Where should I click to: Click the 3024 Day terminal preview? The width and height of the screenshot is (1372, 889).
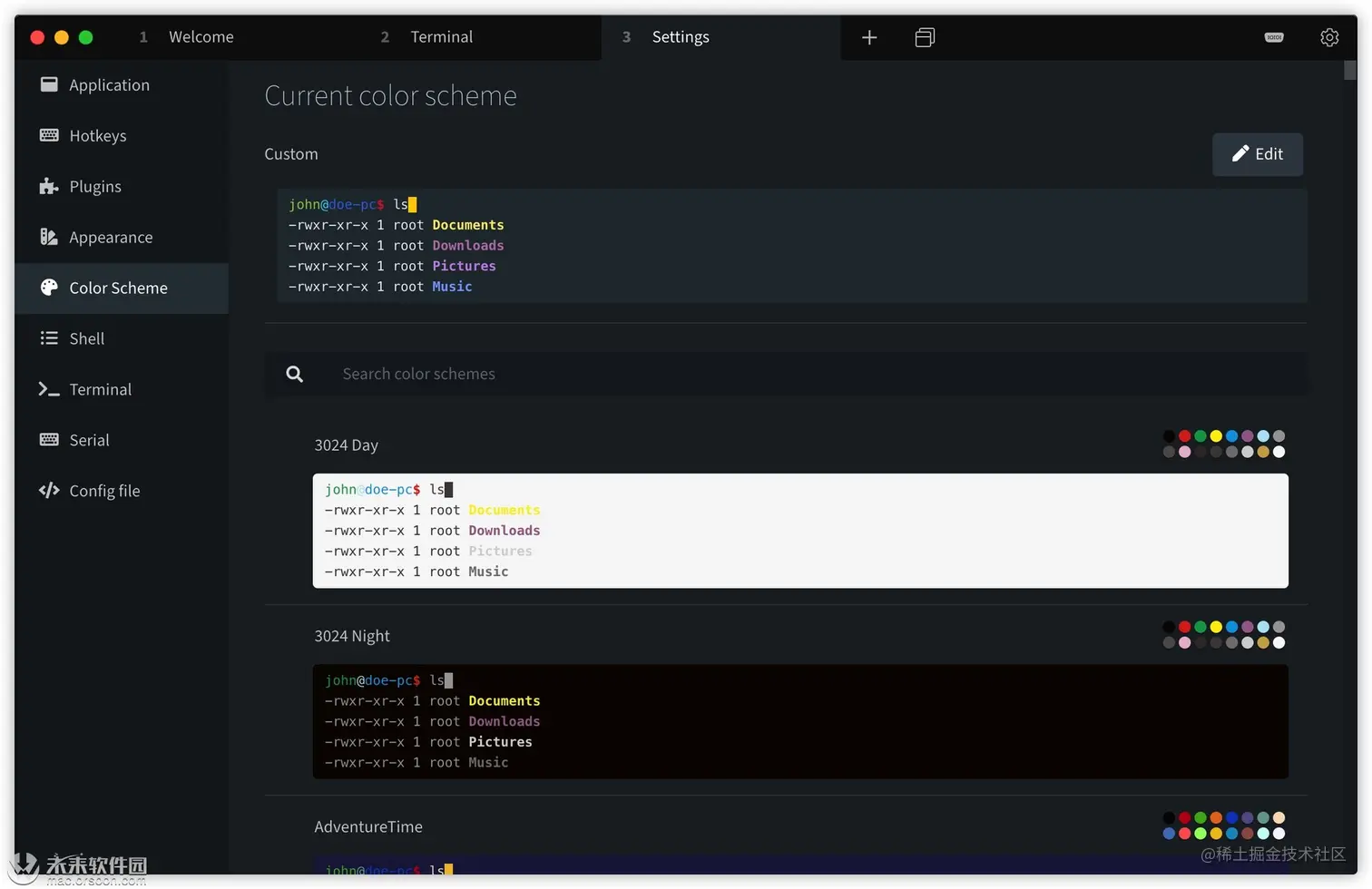click(x=800, y=531)
